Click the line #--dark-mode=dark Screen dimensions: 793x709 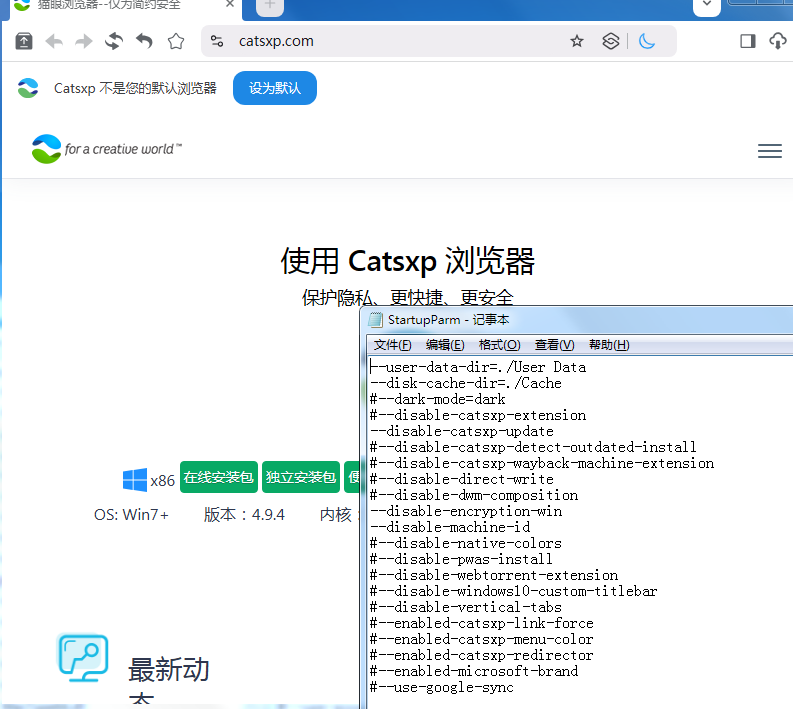(x=437, y=400)
